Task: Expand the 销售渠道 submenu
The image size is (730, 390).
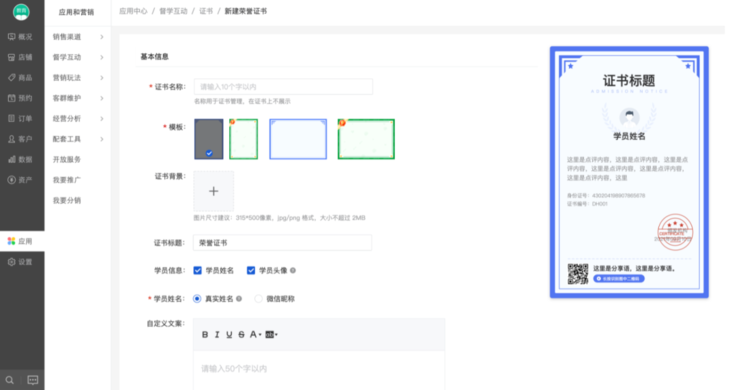Action: pyautogui.click(x=78, y=37)
